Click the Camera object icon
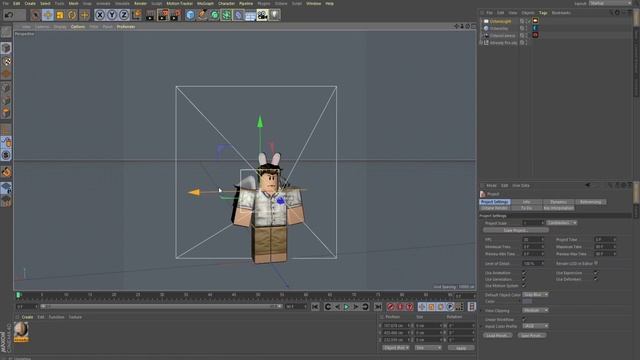 (262, 15)
